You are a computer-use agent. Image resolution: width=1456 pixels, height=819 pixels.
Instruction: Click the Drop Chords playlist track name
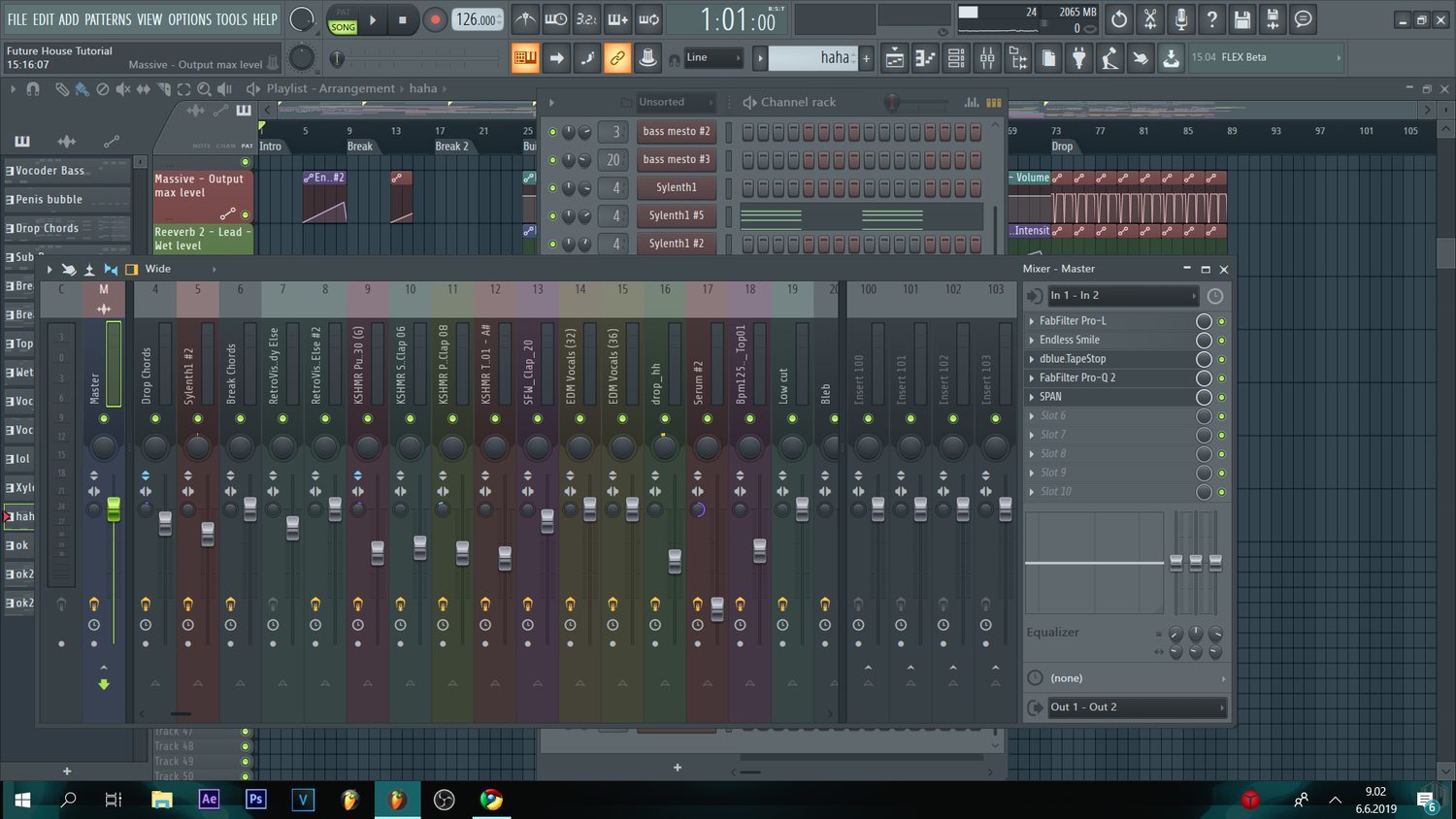click(x=47, y=228)
